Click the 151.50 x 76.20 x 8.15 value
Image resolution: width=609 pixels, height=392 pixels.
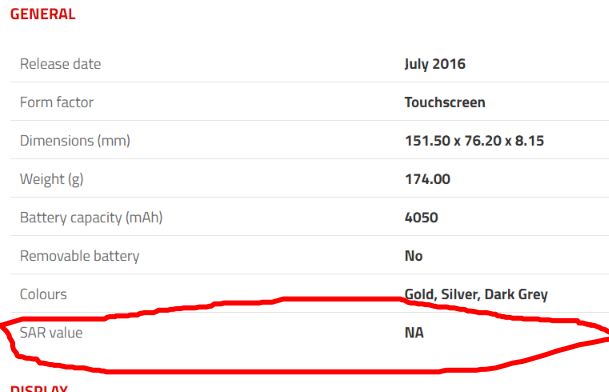tap(474, 141)
